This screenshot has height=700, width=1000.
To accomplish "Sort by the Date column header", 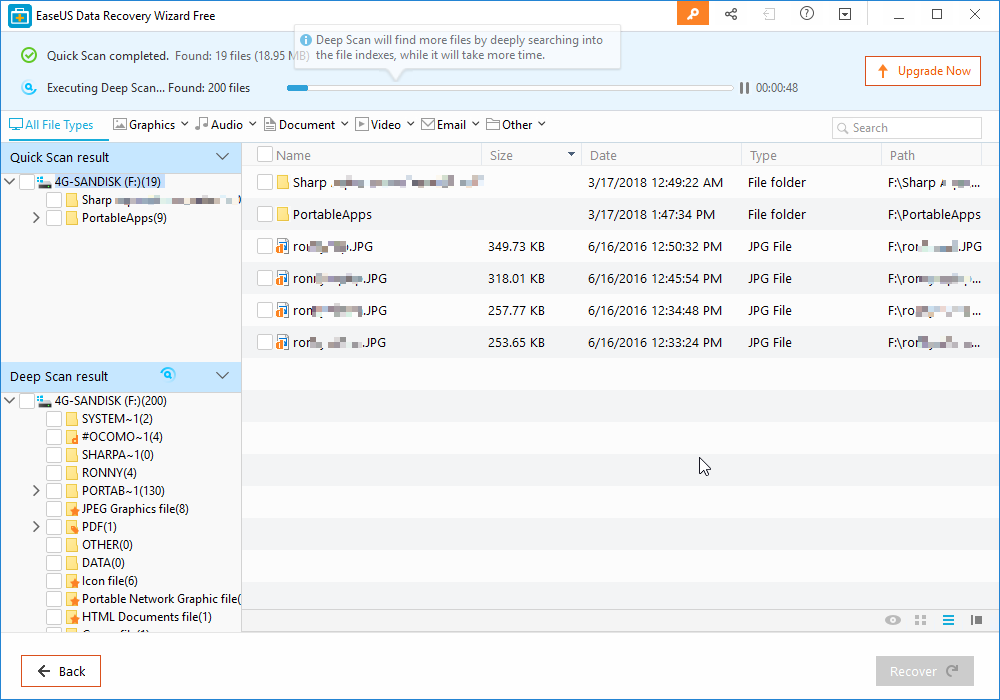I will 603,156.
